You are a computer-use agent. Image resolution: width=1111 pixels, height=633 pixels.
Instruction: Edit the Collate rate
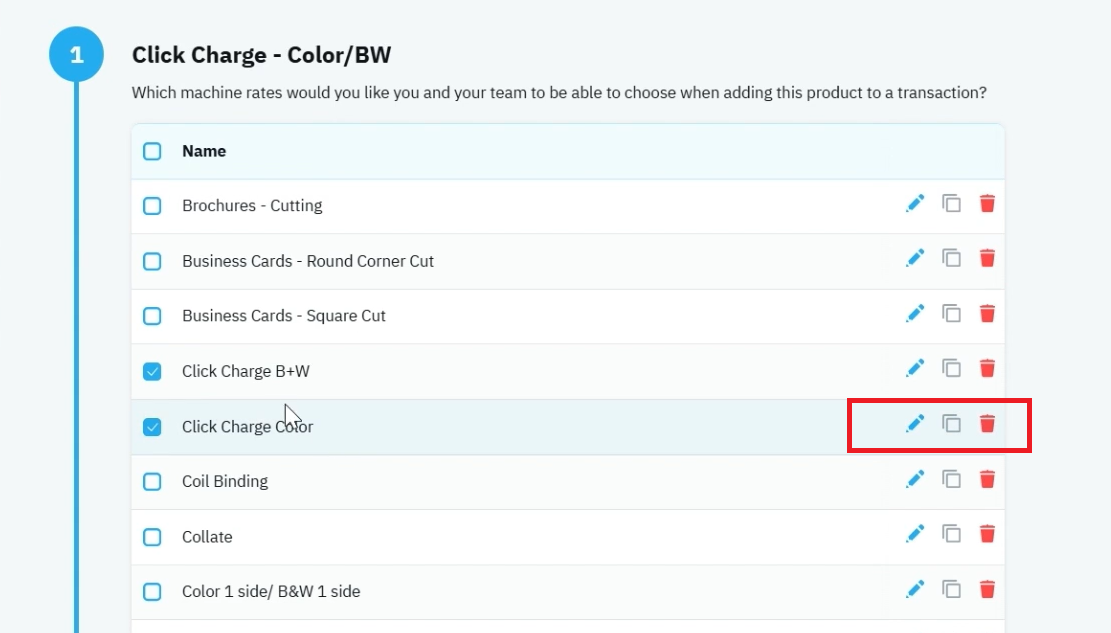915,534
